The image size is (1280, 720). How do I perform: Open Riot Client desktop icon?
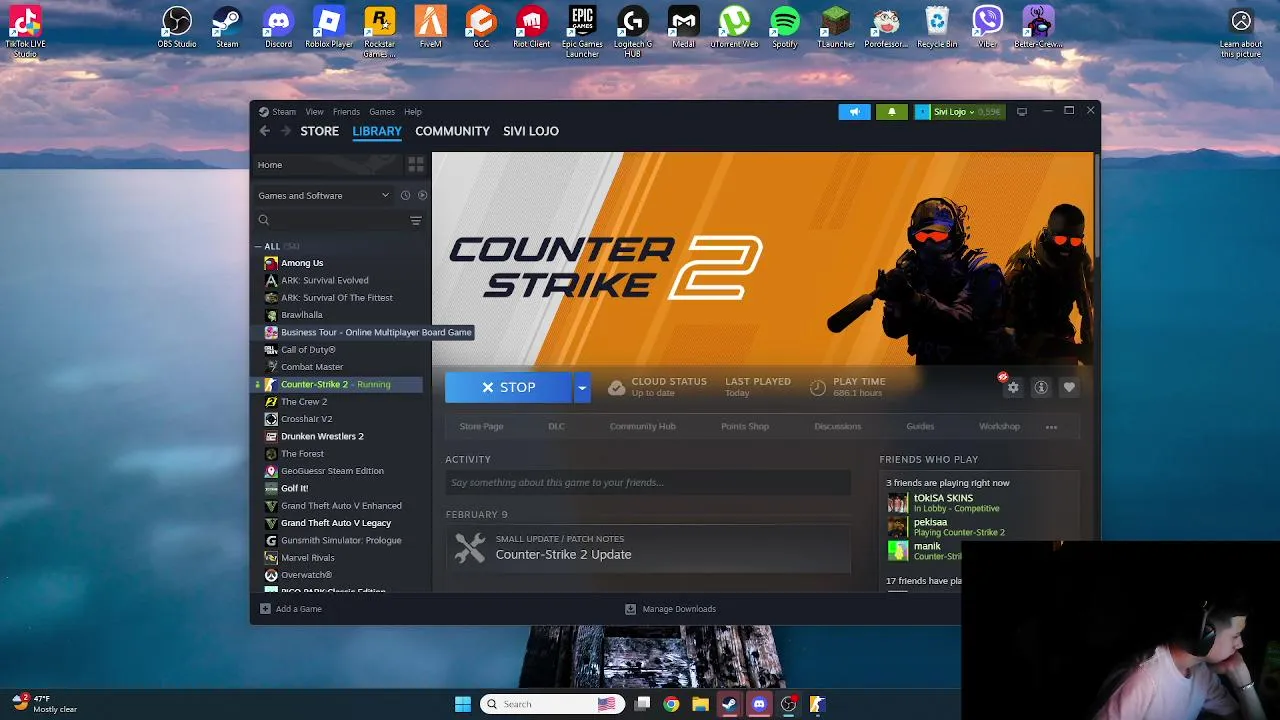[531, 27]
